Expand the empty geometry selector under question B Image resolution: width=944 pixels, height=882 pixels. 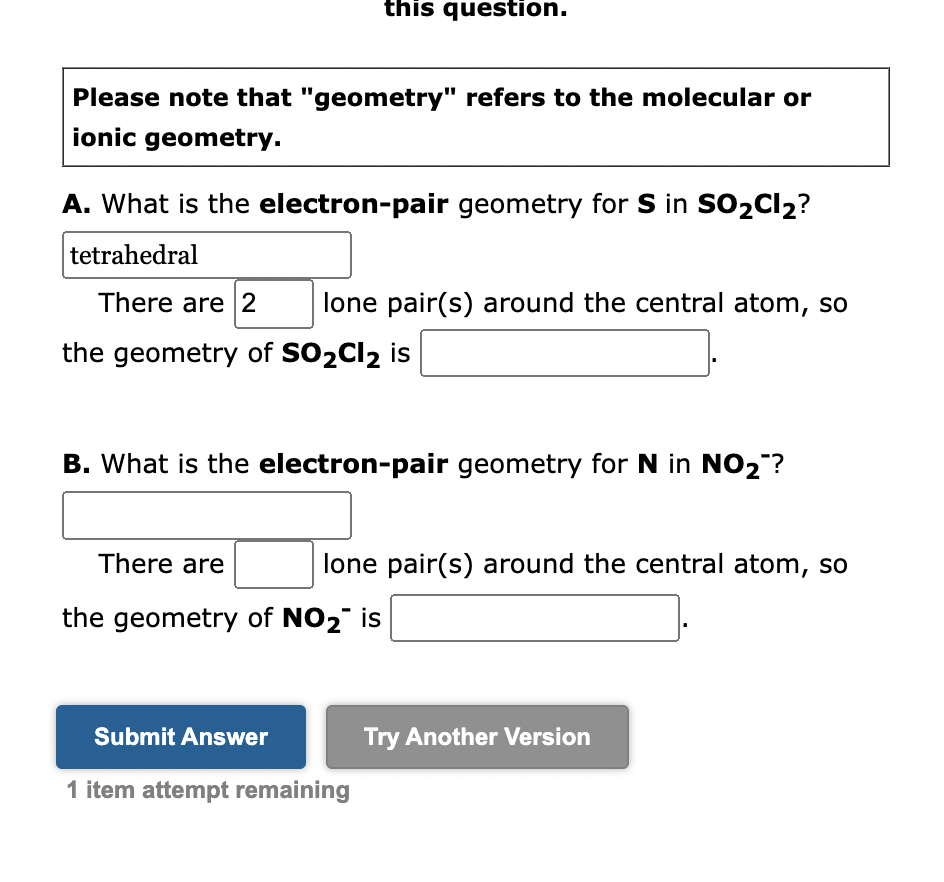click(x=206, y=515)
